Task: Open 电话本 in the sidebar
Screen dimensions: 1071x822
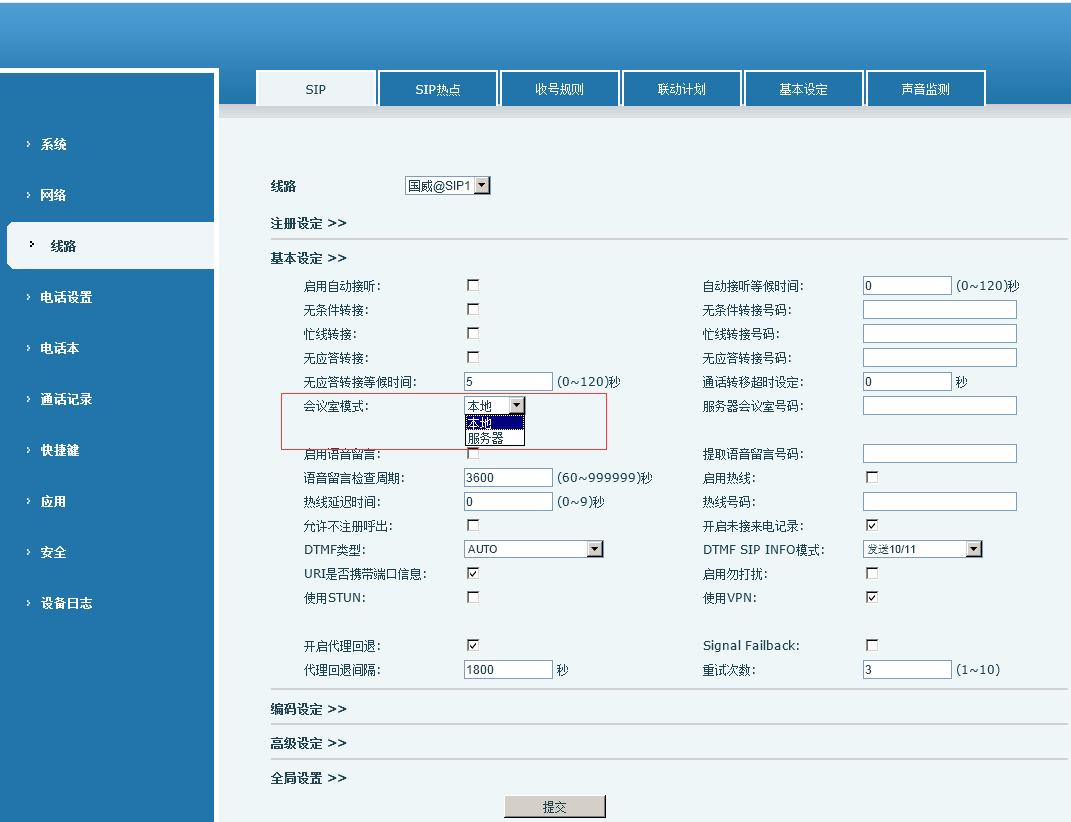Action: 59,348
